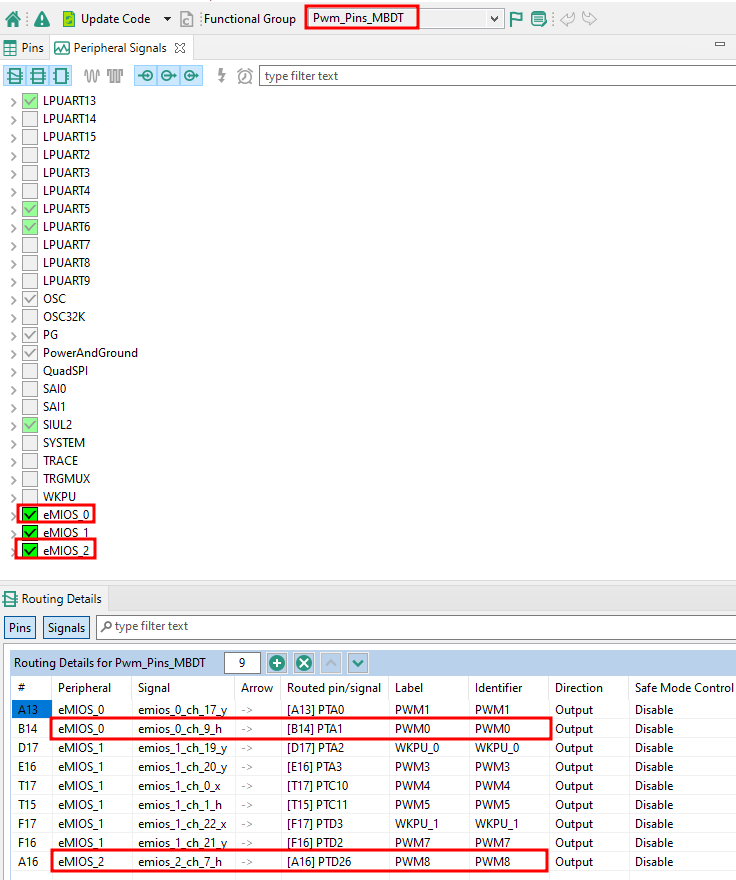Click the emios_2_ch_7_h signal cell

tap(180, 861)
